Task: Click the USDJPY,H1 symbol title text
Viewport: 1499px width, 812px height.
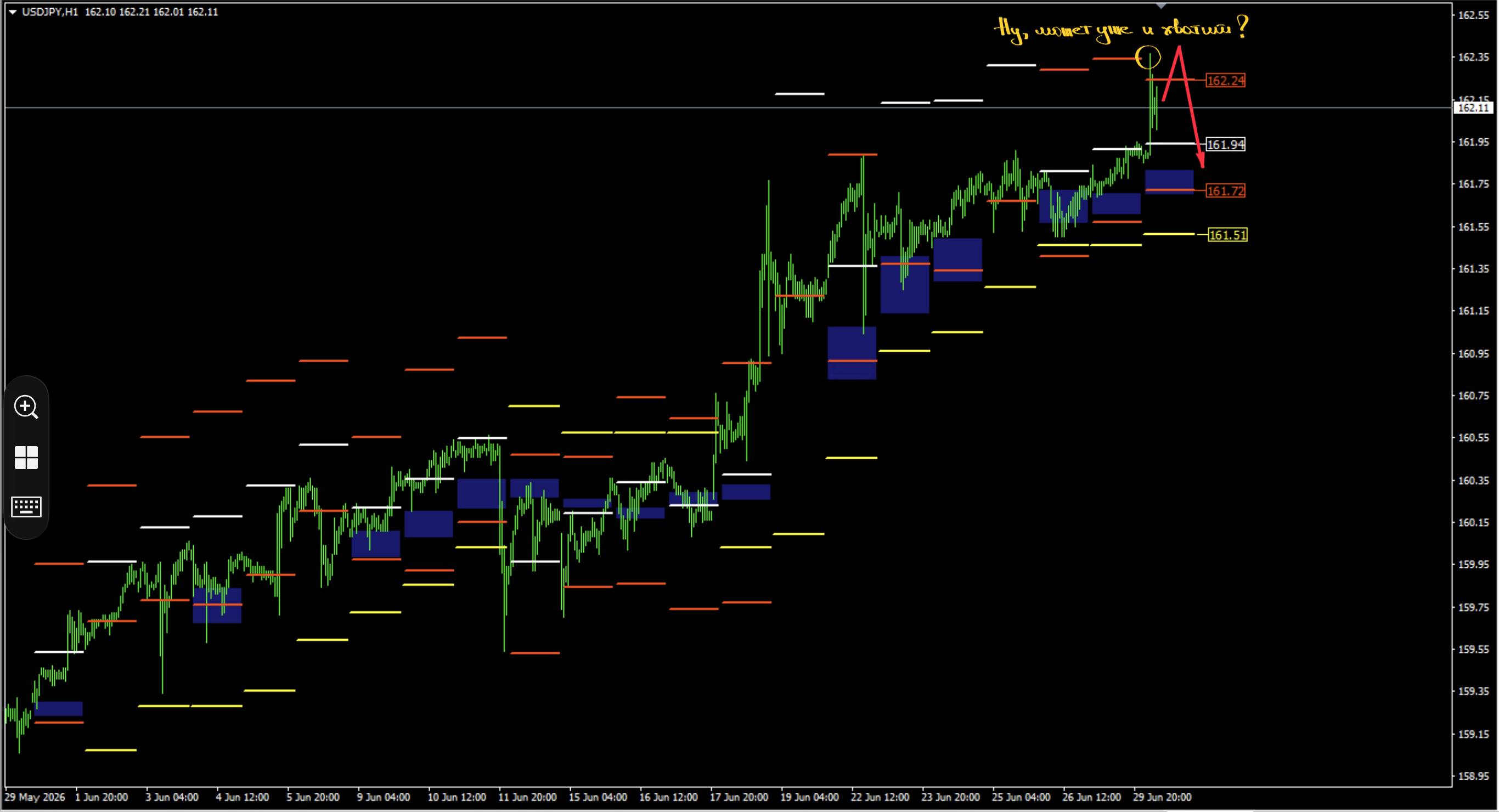Action: click(x=49, y=12)
